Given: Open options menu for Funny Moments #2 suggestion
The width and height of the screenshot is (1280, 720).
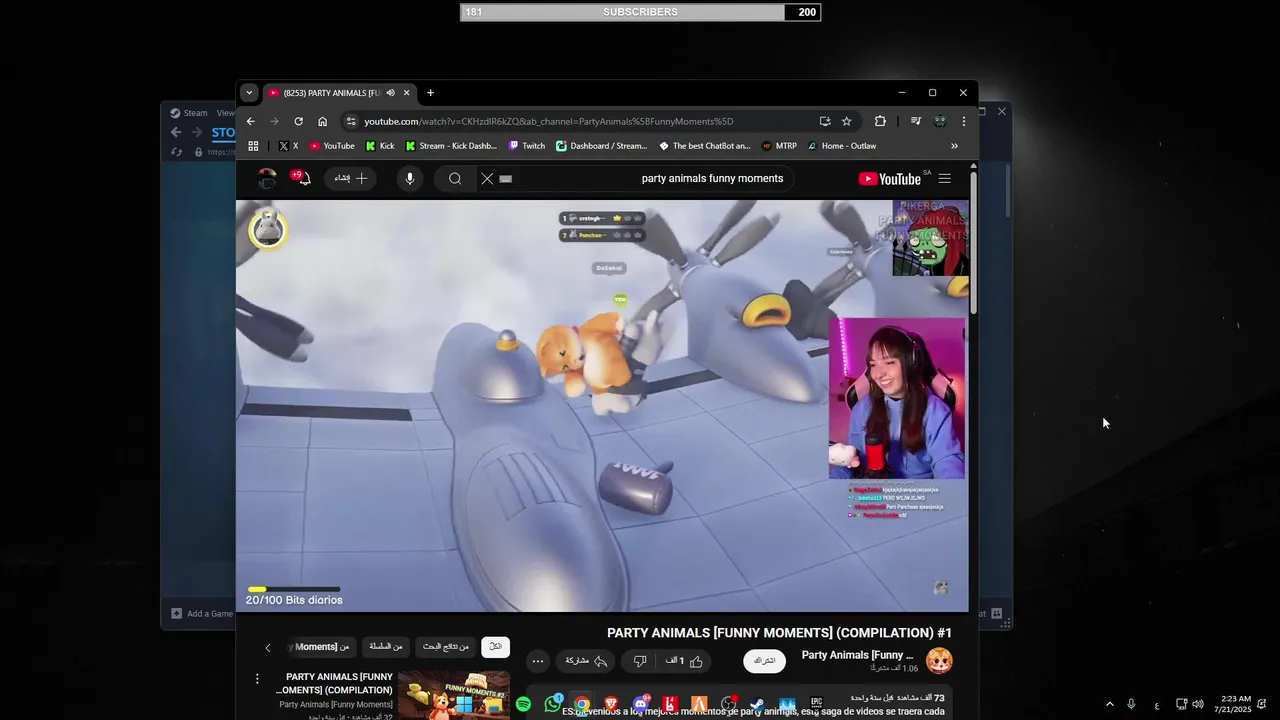Looking at the screenshot, I should click(257, 679).
